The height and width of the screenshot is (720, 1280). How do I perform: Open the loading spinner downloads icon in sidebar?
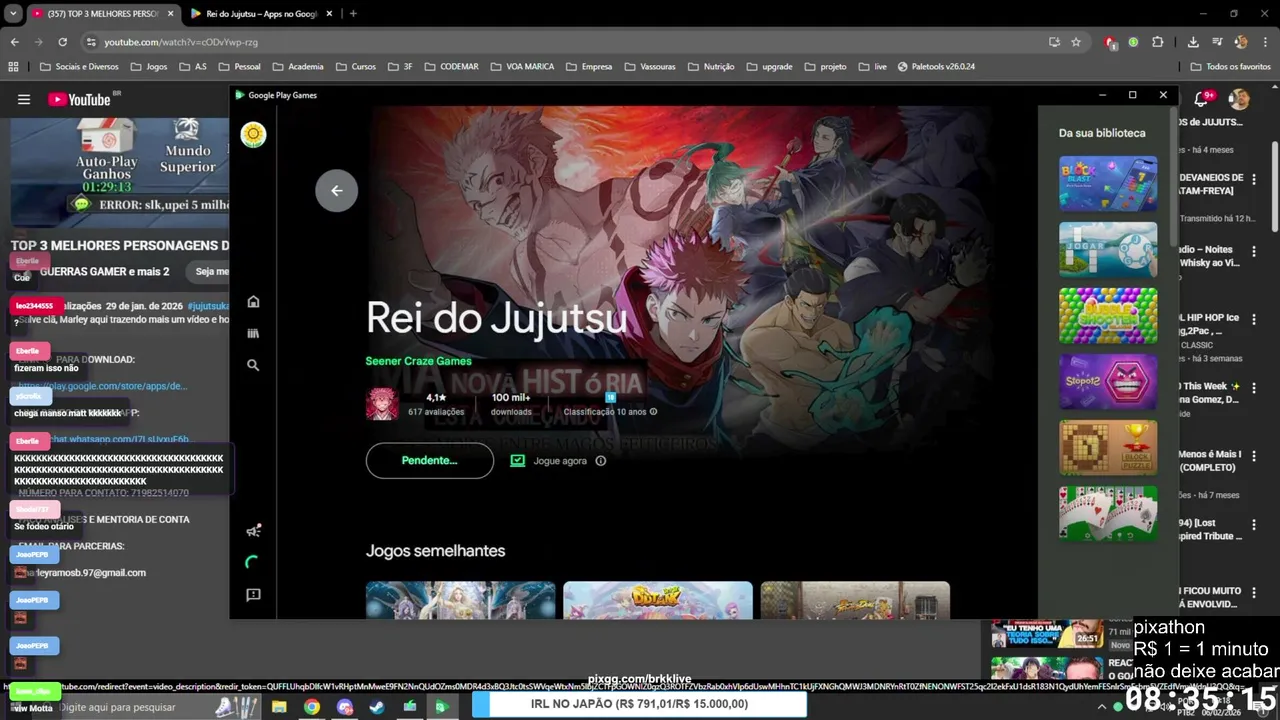coord(253,563)
